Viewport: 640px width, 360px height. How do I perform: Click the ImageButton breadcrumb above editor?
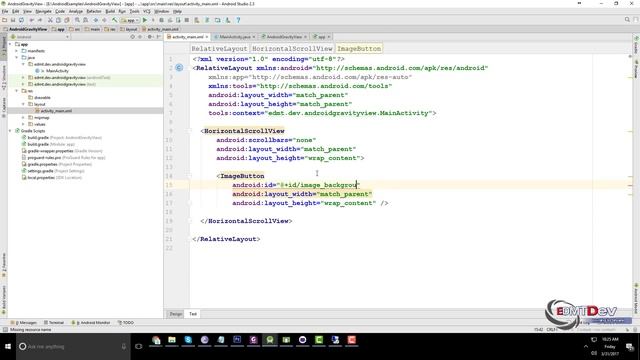click(359, 49)
